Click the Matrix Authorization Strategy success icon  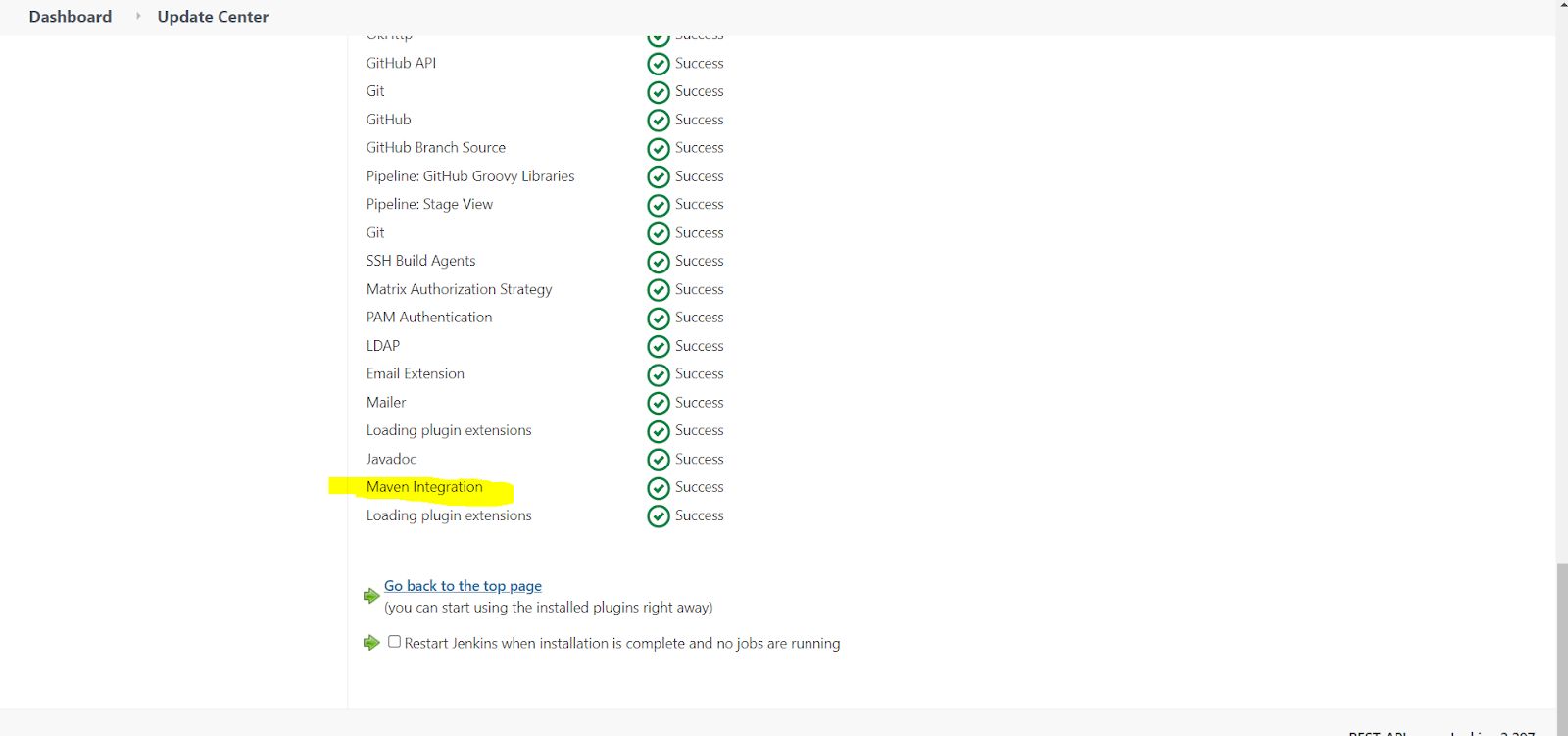tap(659, 290)
